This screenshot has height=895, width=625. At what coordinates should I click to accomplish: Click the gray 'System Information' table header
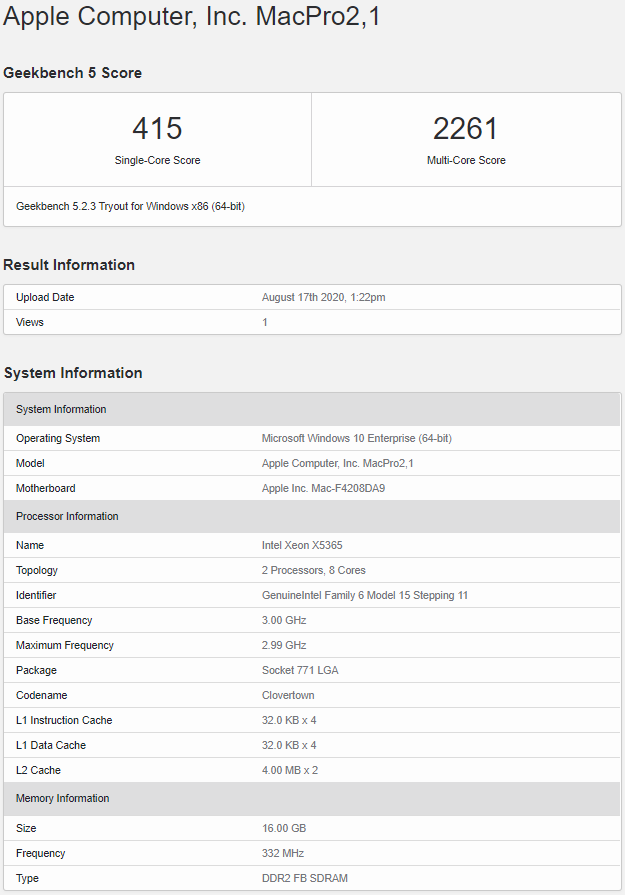(312, 409)
